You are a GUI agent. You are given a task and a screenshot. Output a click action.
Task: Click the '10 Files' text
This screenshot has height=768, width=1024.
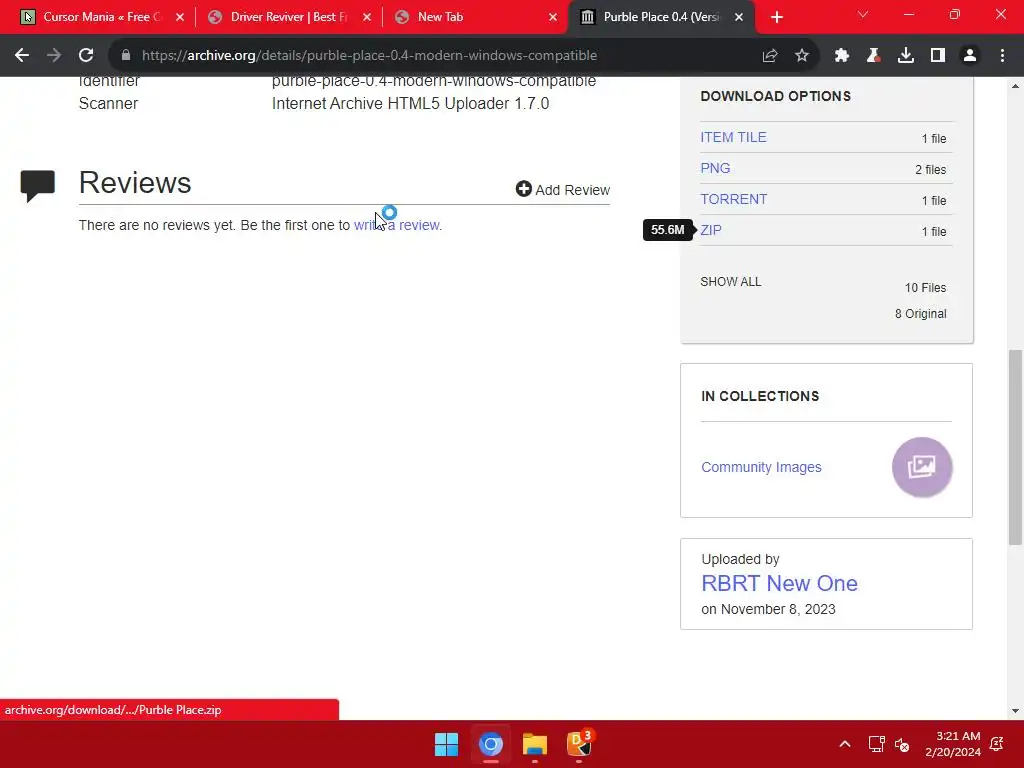tap(925, 287)
